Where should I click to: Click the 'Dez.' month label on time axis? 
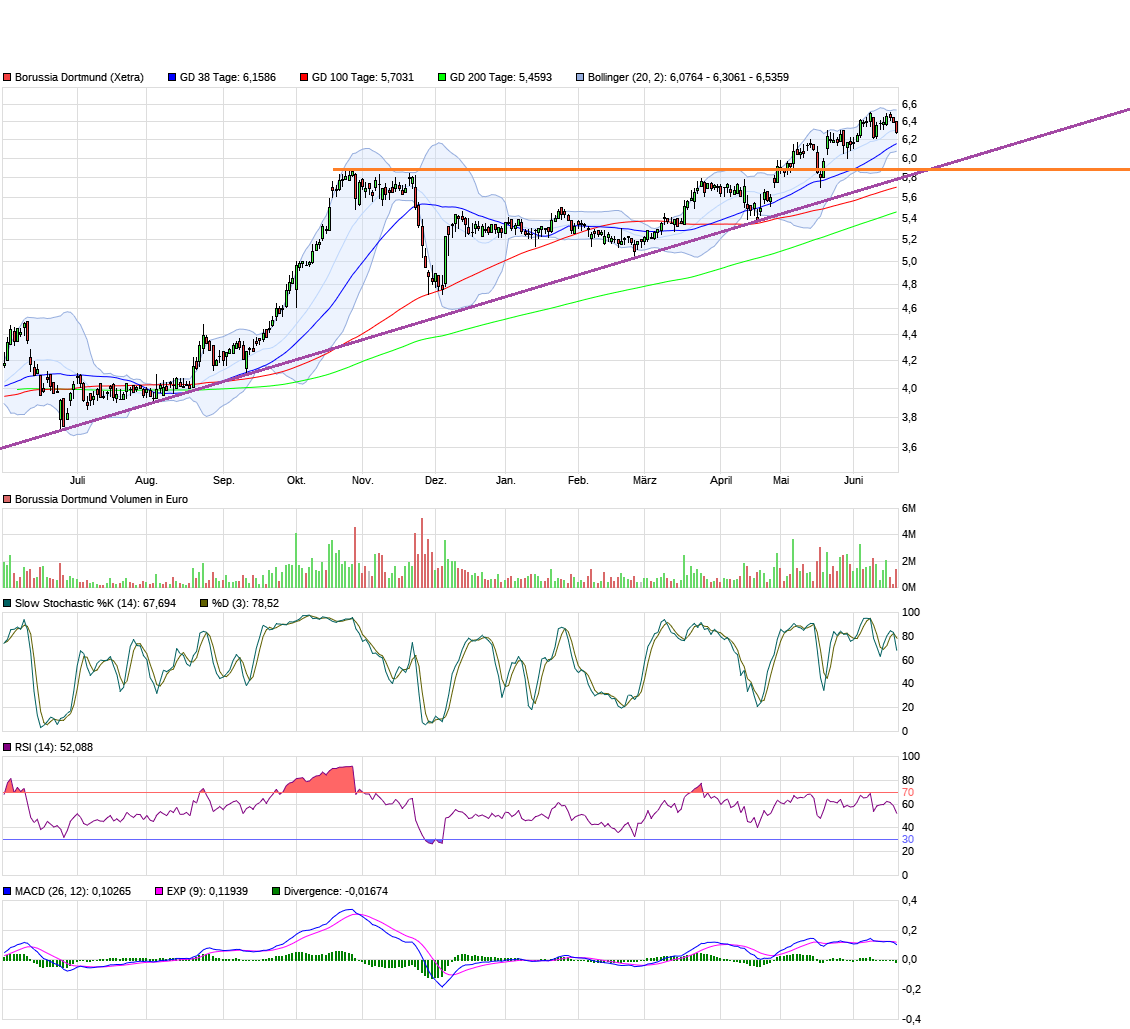pyautogui.click(x=435, y=480)
